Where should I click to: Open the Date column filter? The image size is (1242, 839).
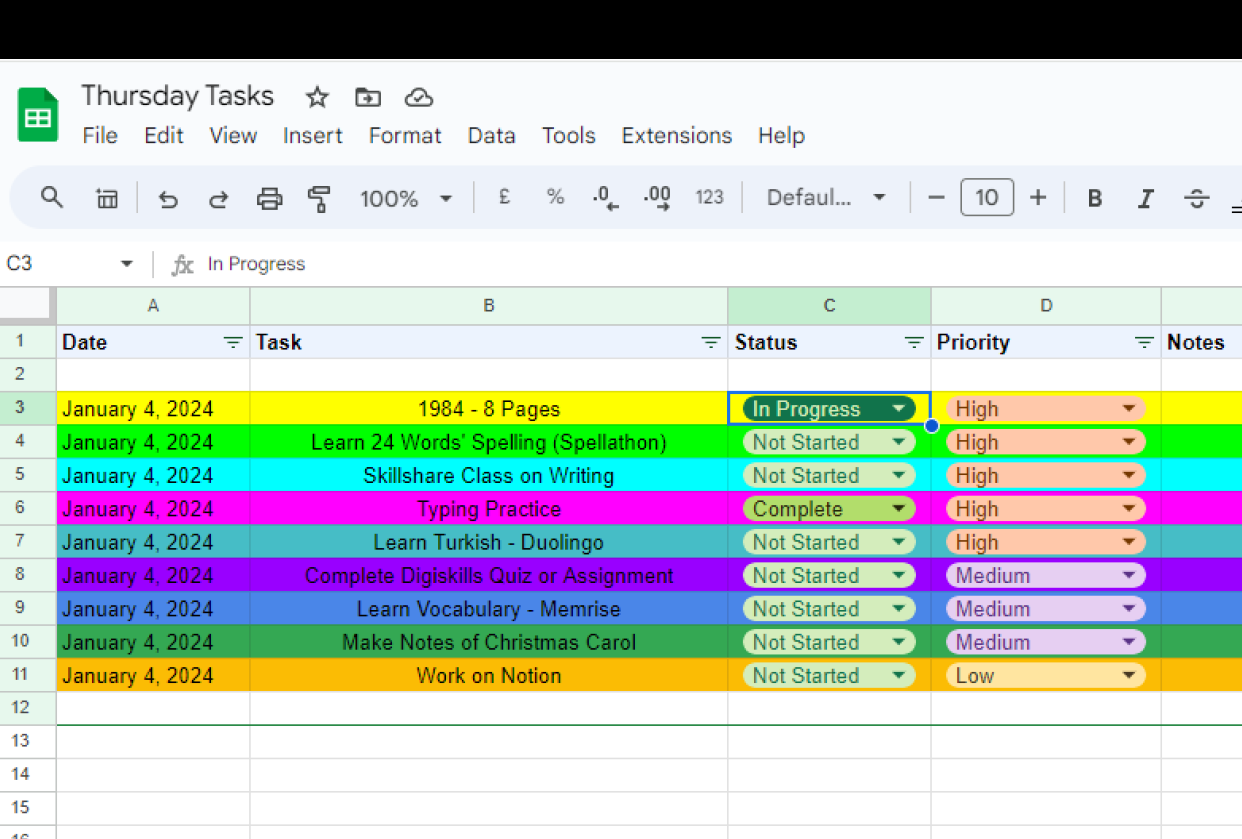coord(233,342)
